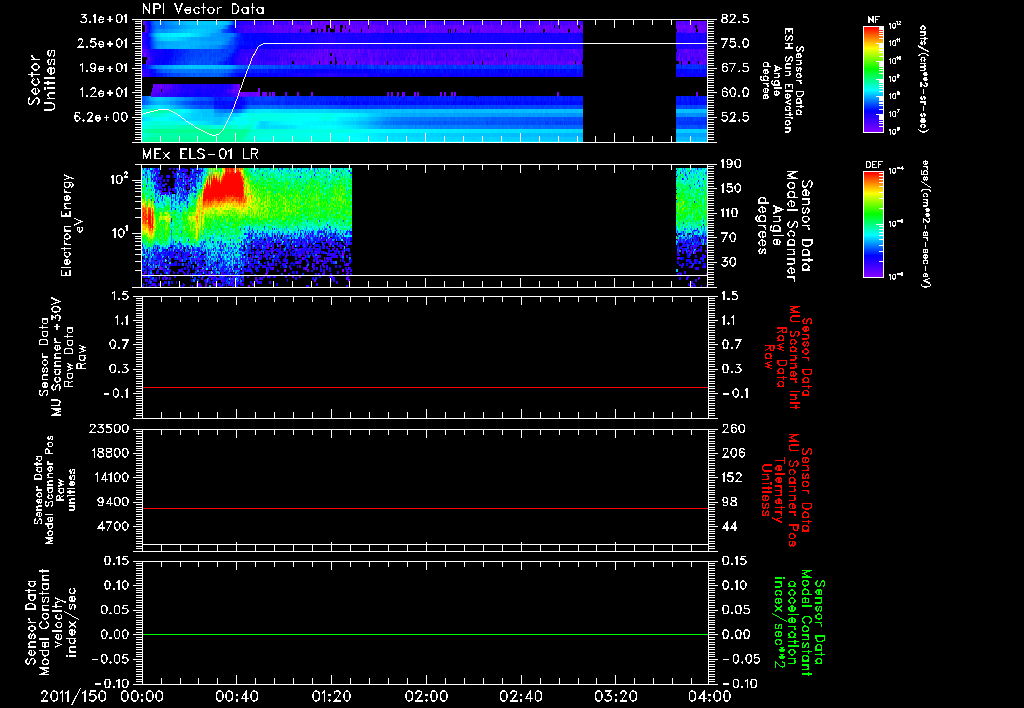Screen dimensions: 1024x708
Task: Click the 'Model Scanner Pos Raw unitless' axis title
Action: [x=55, y=489]
